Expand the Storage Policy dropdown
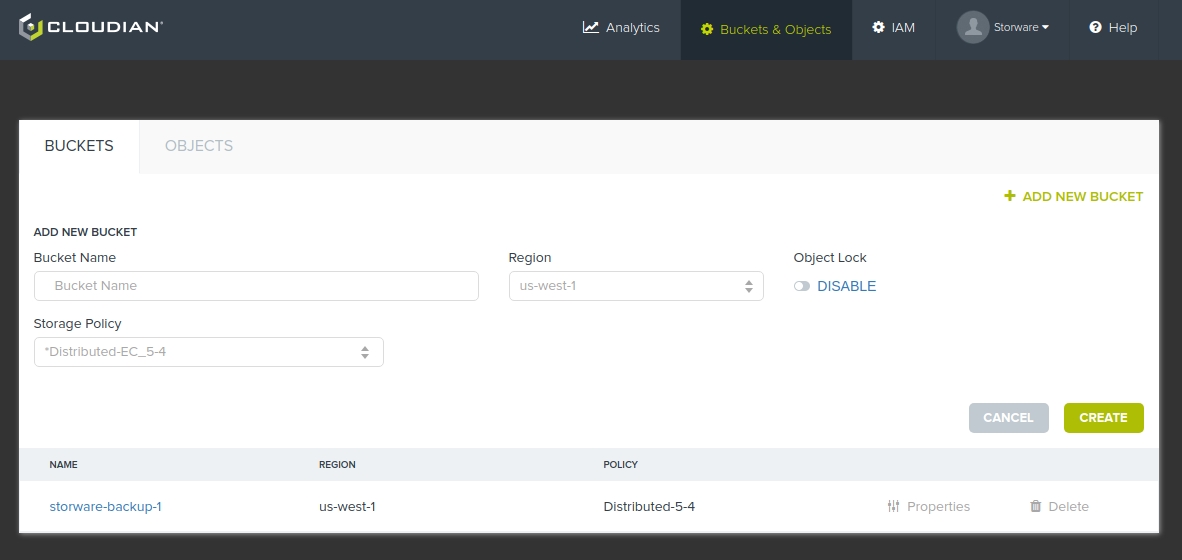The height and width of the screenshot is (560, 1182). point(208,352)
